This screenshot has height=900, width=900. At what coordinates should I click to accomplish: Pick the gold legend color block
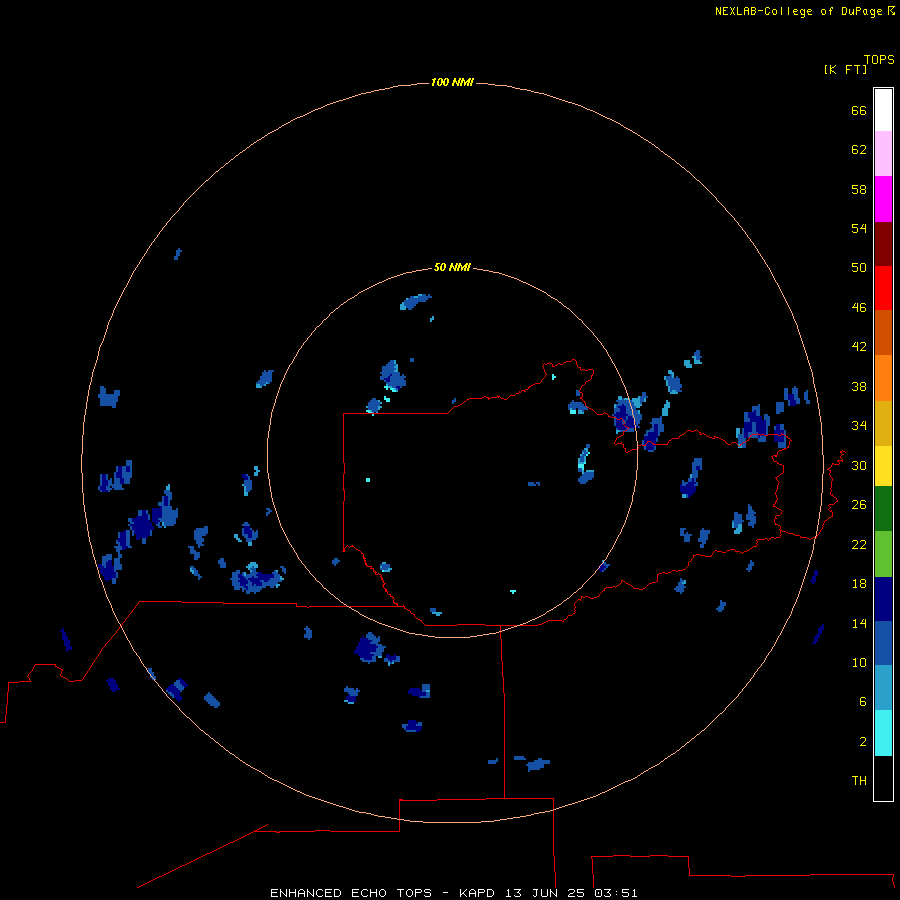click(883, 423)
